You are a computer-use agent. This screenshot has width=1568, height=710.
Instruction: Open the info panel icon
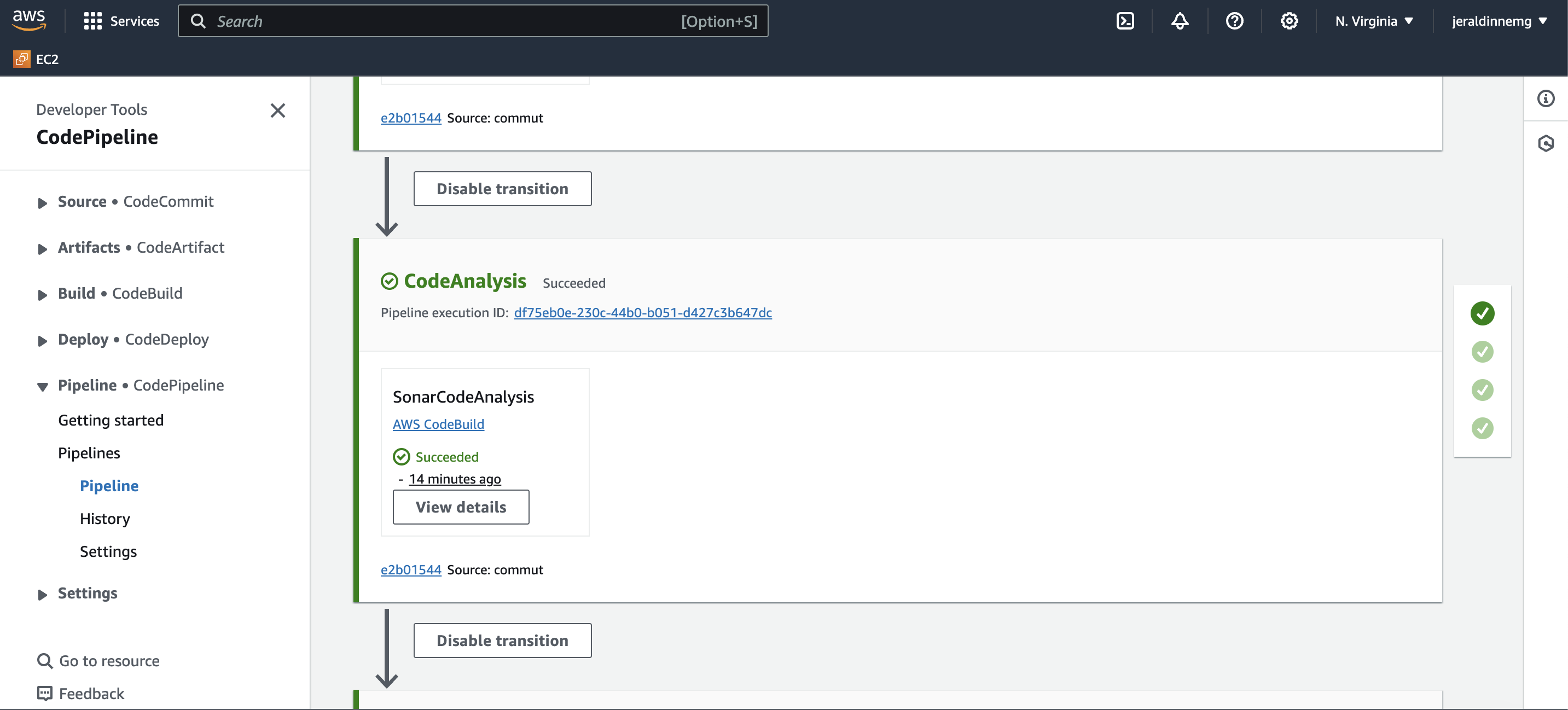1546,98
